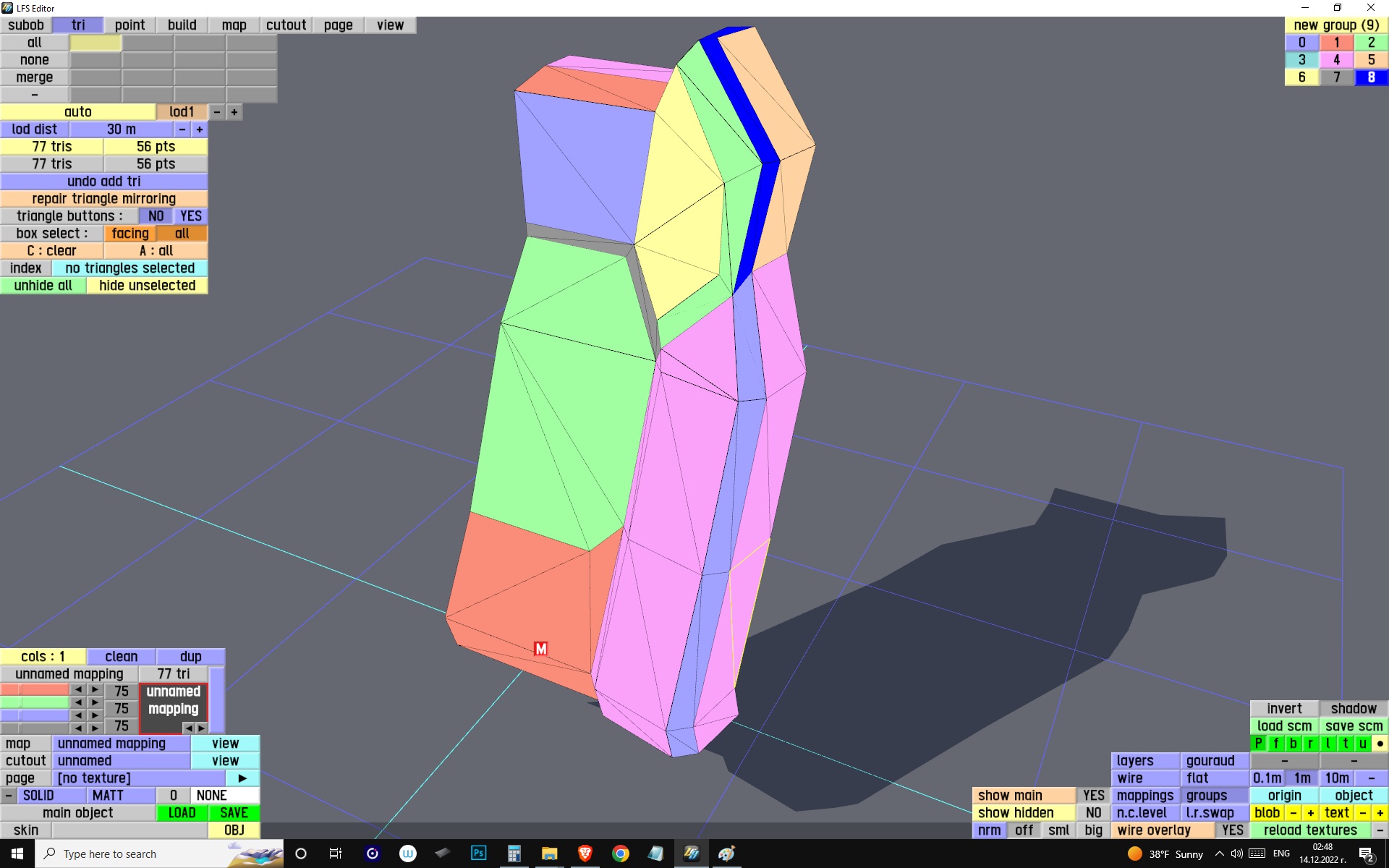Click repair triangle mirroring button

click(x=103, y=198)
